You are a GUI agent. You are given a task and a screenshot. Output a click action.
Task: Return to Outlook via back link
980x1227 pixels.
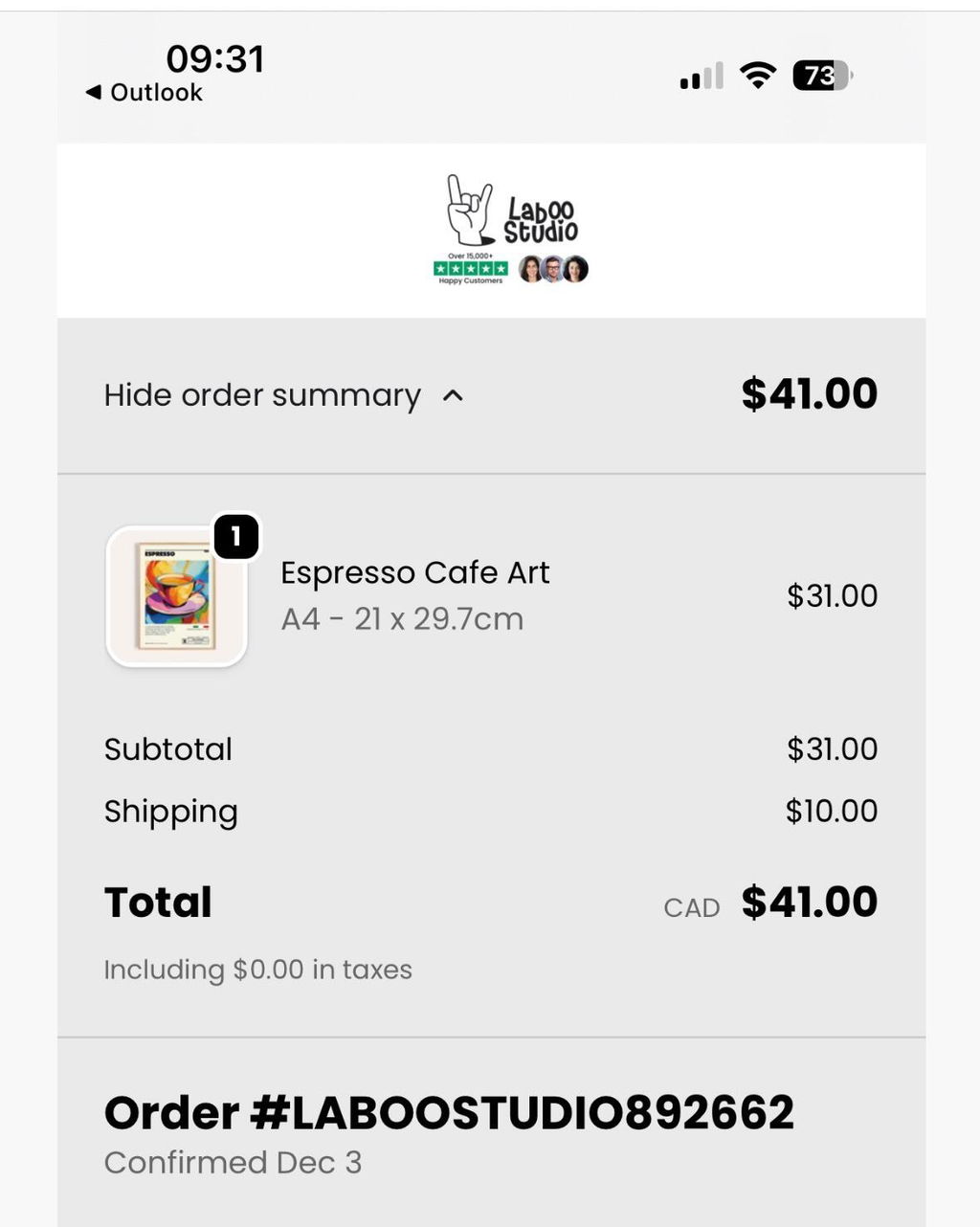(x=145, y=93)
